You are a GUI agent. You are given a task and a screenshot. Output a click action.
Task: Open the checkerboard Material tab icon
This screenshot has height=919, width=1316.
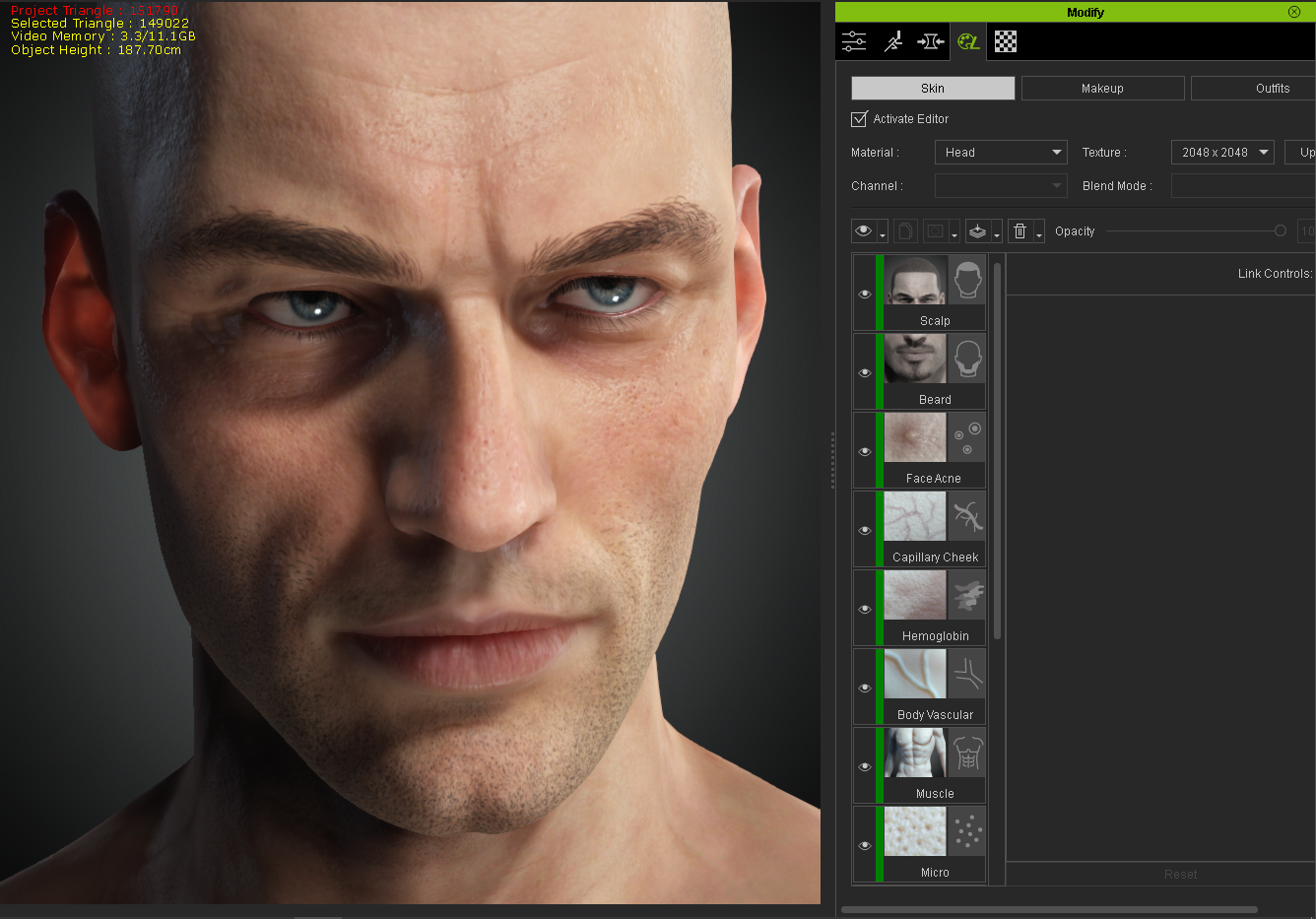[x=1006, y=41]
